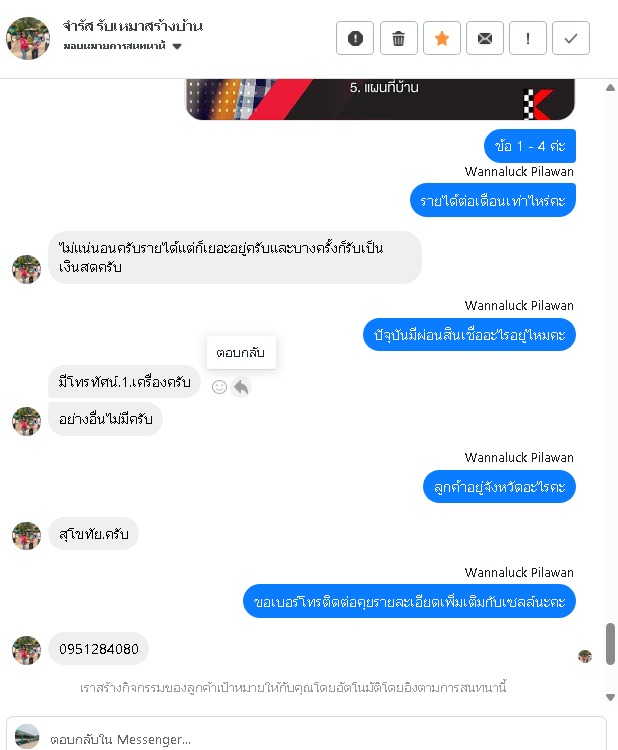Click customer avatar beside สุโขทัย message
This screenshot has height=750, width=618.
coord(26,536)
